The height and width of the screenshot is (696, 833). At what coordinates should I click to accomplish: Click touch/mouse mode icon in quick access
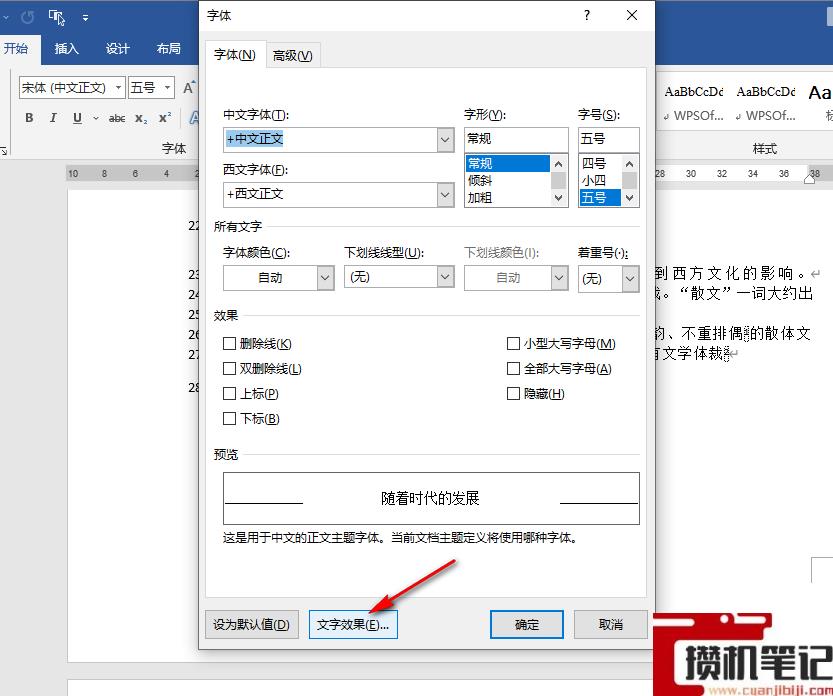click(x=57, y=18)
